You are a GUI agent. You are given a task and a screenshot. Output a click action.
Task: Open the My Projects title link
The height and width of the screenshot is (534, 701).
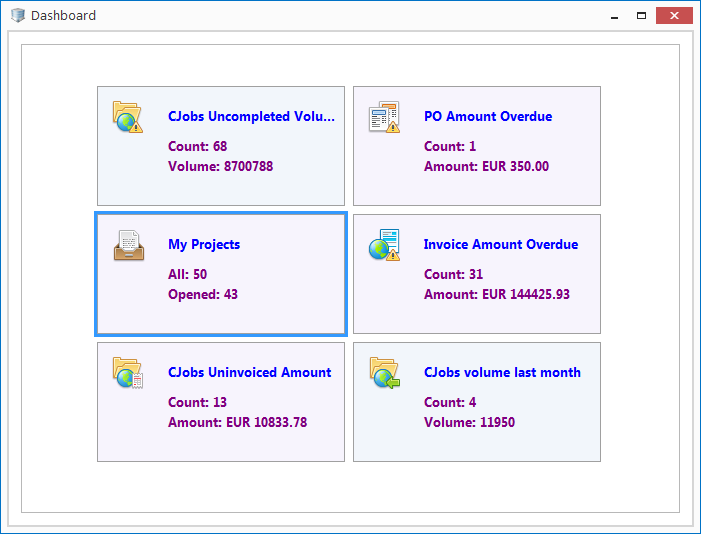tap(204, 244)
